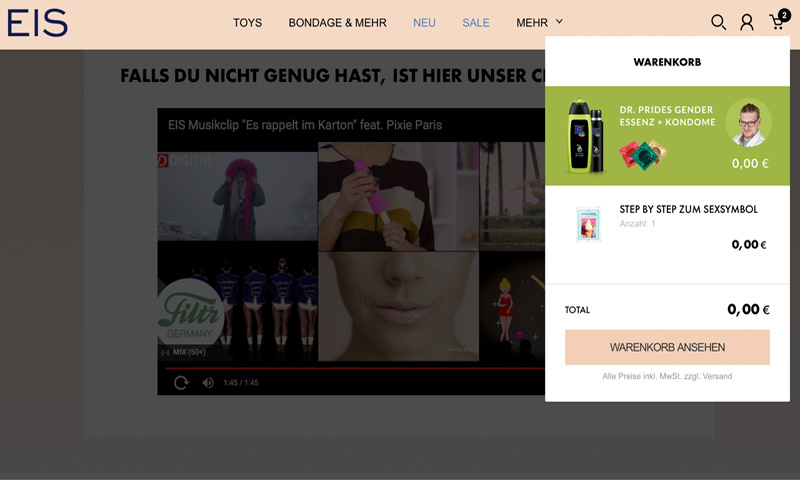This screenshot has width=800, height=480.
Task: Mute the video speaker icon
Action: (x=208, y=382)
